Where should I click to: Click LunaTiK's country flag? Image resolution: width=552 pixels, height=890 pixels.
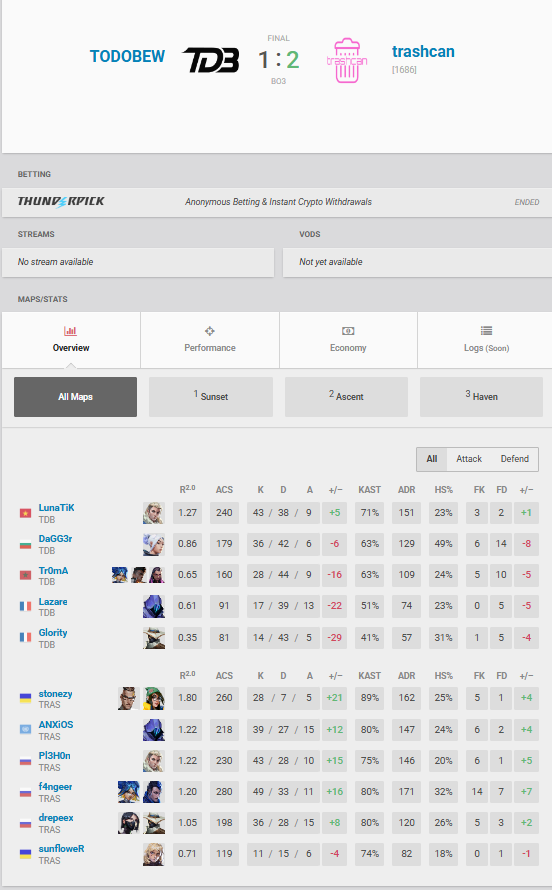click(x=25, y=513)
